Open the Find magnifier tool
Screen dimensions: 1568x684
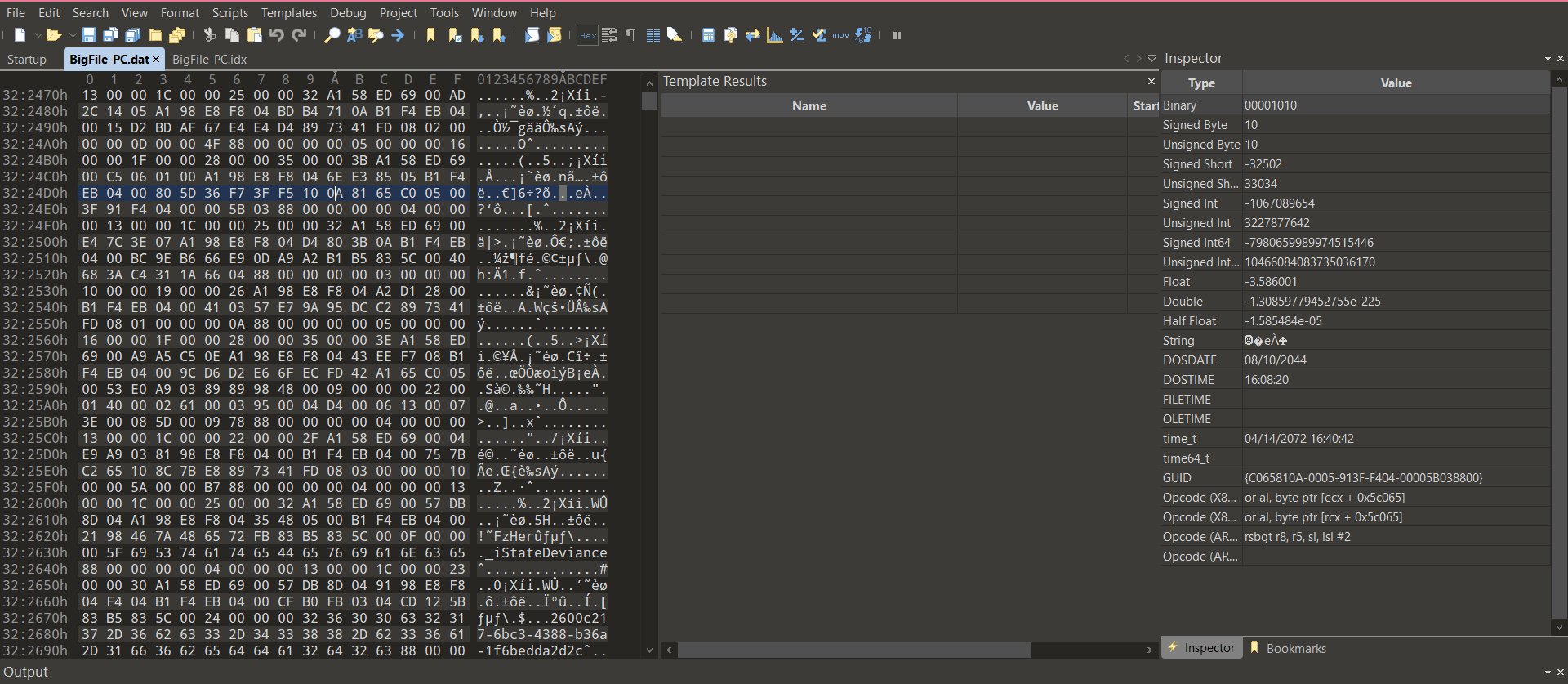coord(332,35)
